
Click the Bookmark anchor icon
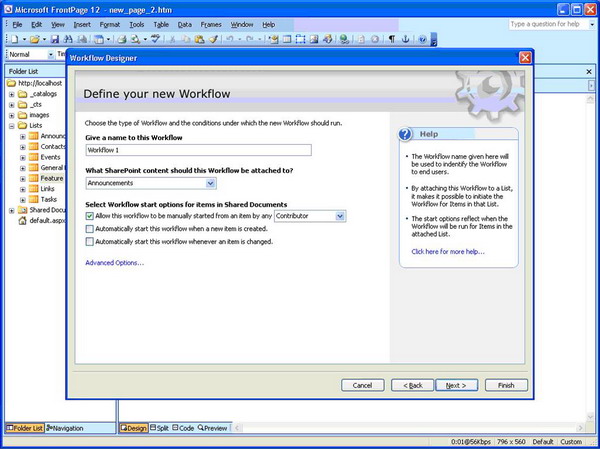[406, 39]
